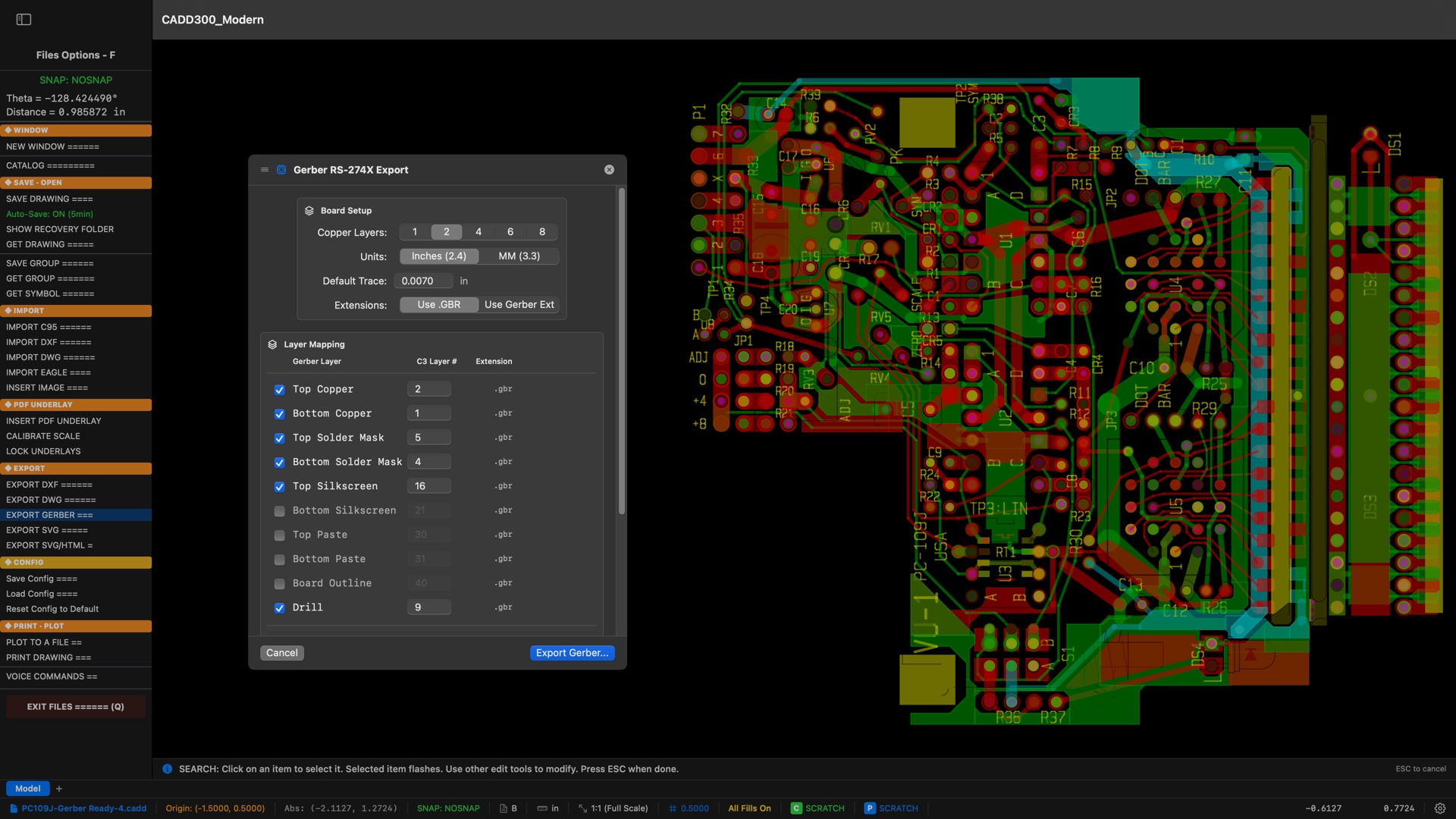
Task: Set copper layers to 1
Action: [415, 232]
